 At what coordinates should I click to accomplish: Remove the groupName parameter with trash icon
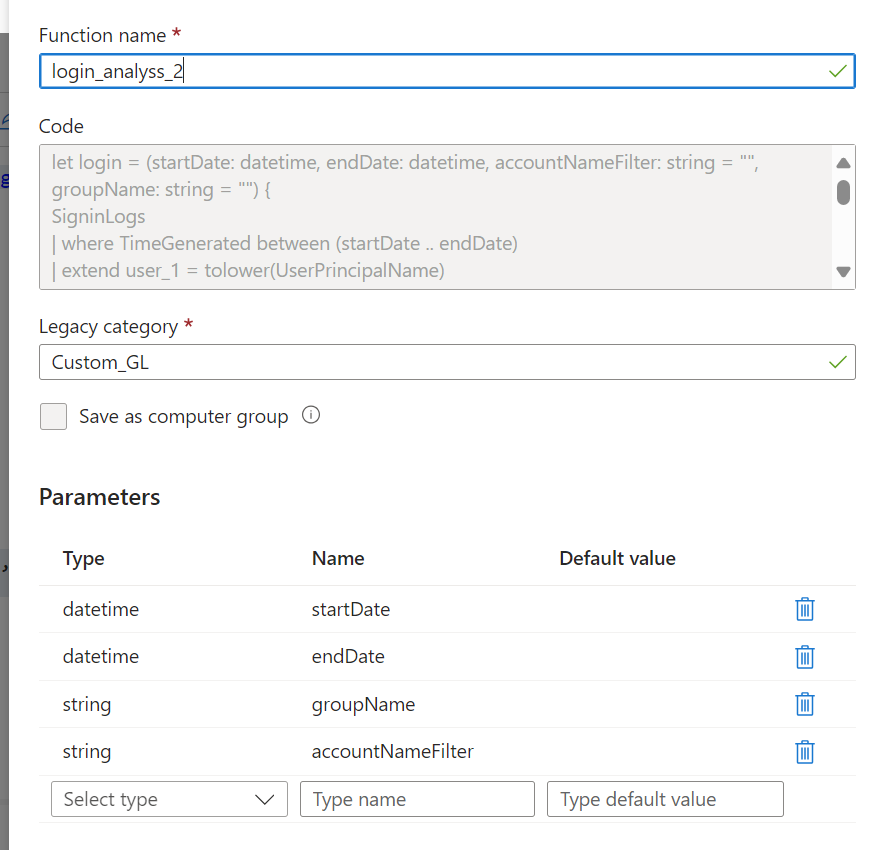(805, 704)
